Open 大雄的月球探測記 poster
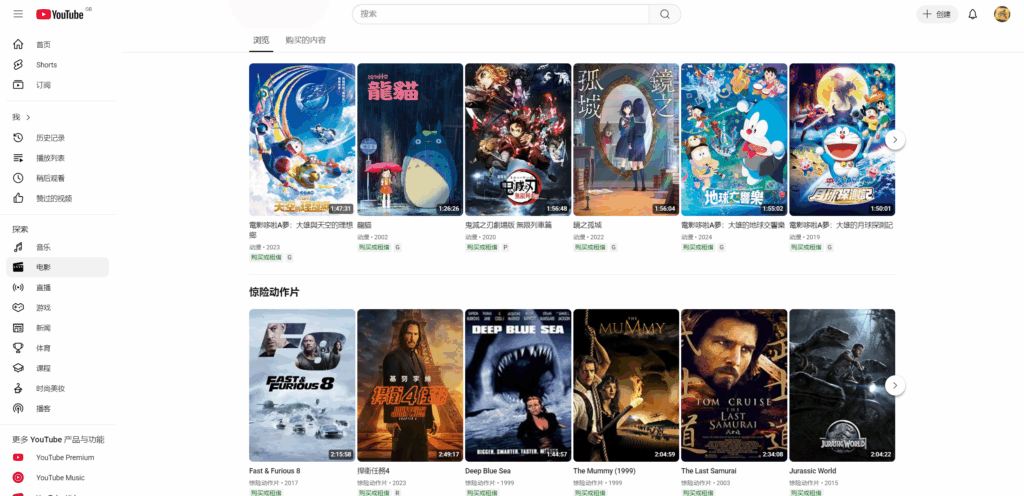Image resolution: width=1024 pixels, height=496 pixels. [842, 139]
